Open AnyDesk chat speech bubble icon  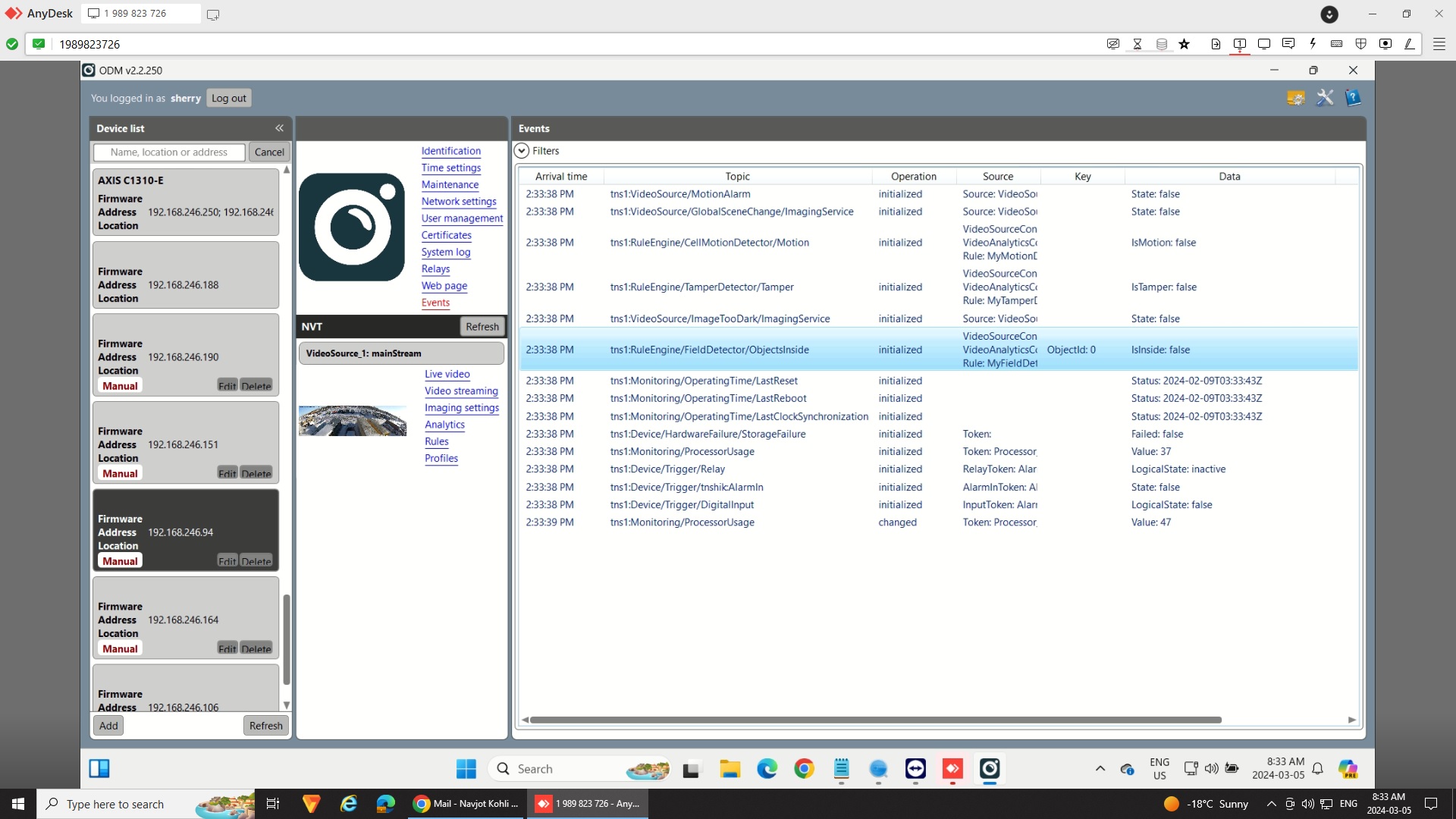(1288, 44)
